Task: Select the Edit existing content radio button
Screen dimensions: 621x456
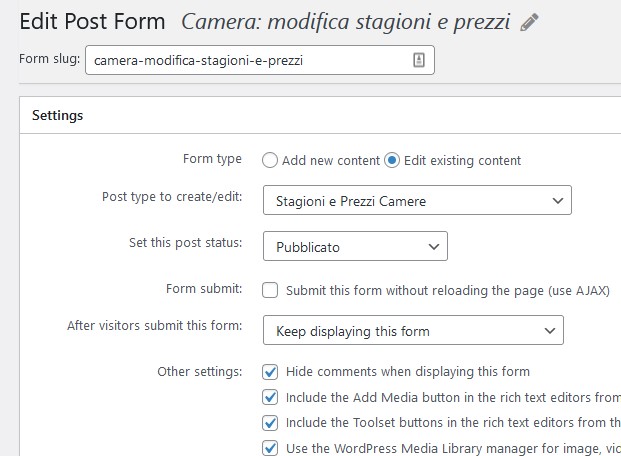Action: [x=392, y=160]
